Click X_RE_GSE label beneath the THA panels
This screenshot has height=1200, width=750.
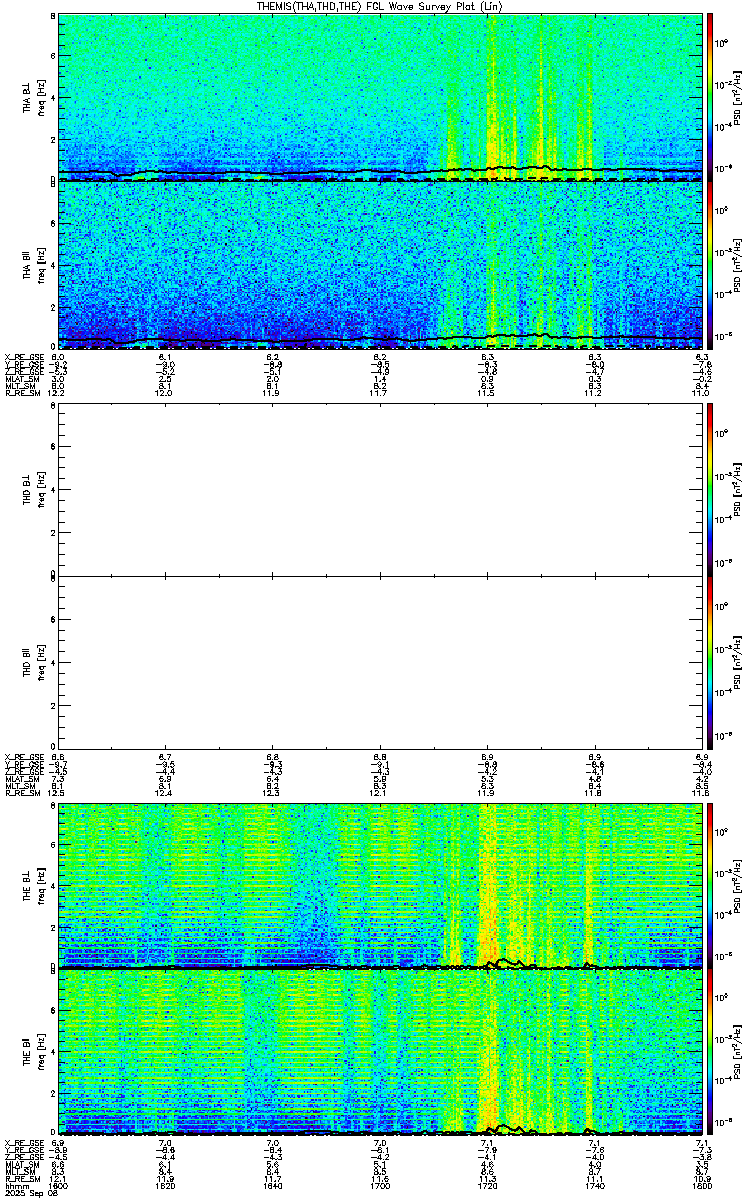pyautogui.click(x=22, y=357)
